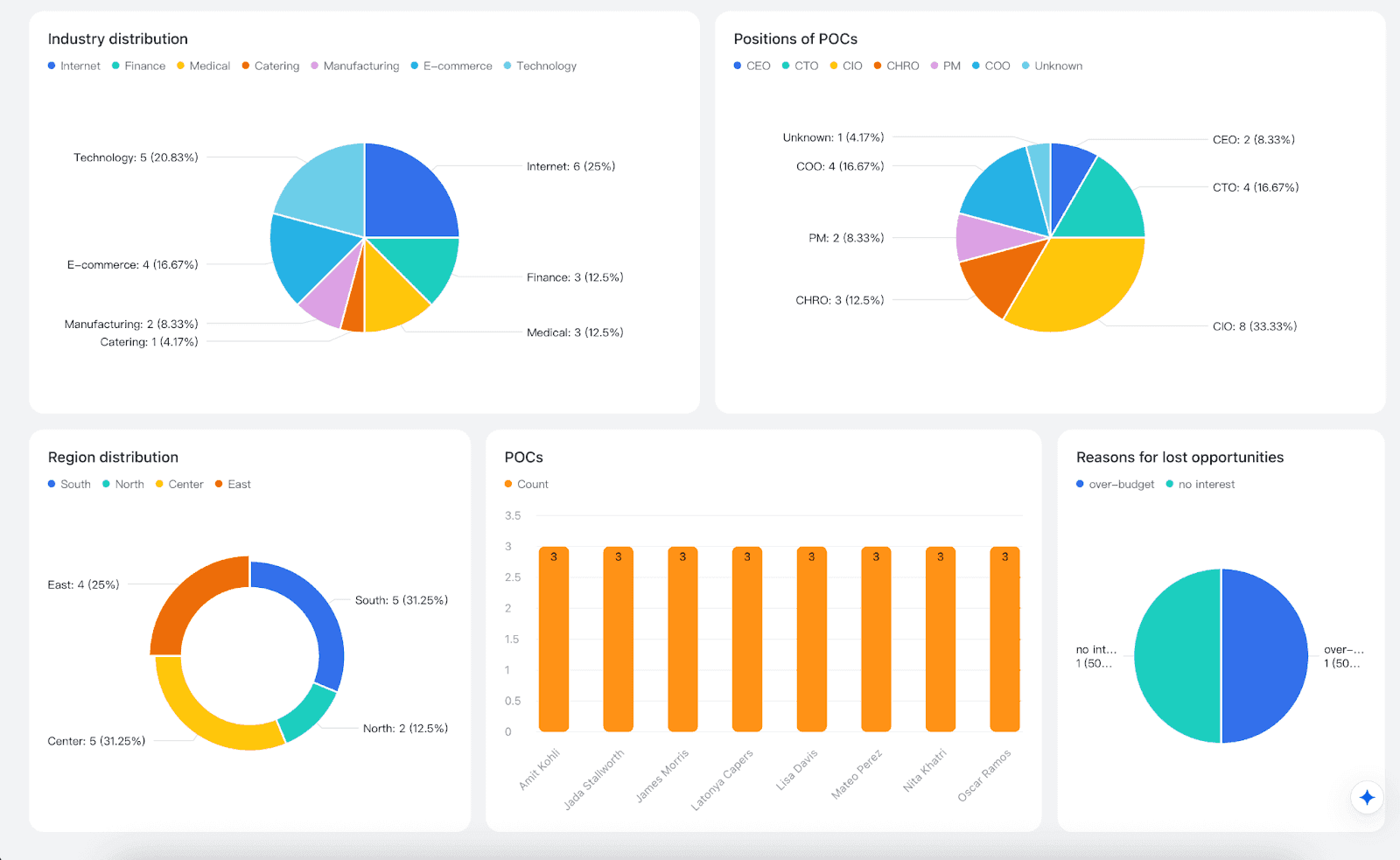Click the 'Unknown: 1 (4.17%)' label
1400x860 pixels.
coord(833,137)
